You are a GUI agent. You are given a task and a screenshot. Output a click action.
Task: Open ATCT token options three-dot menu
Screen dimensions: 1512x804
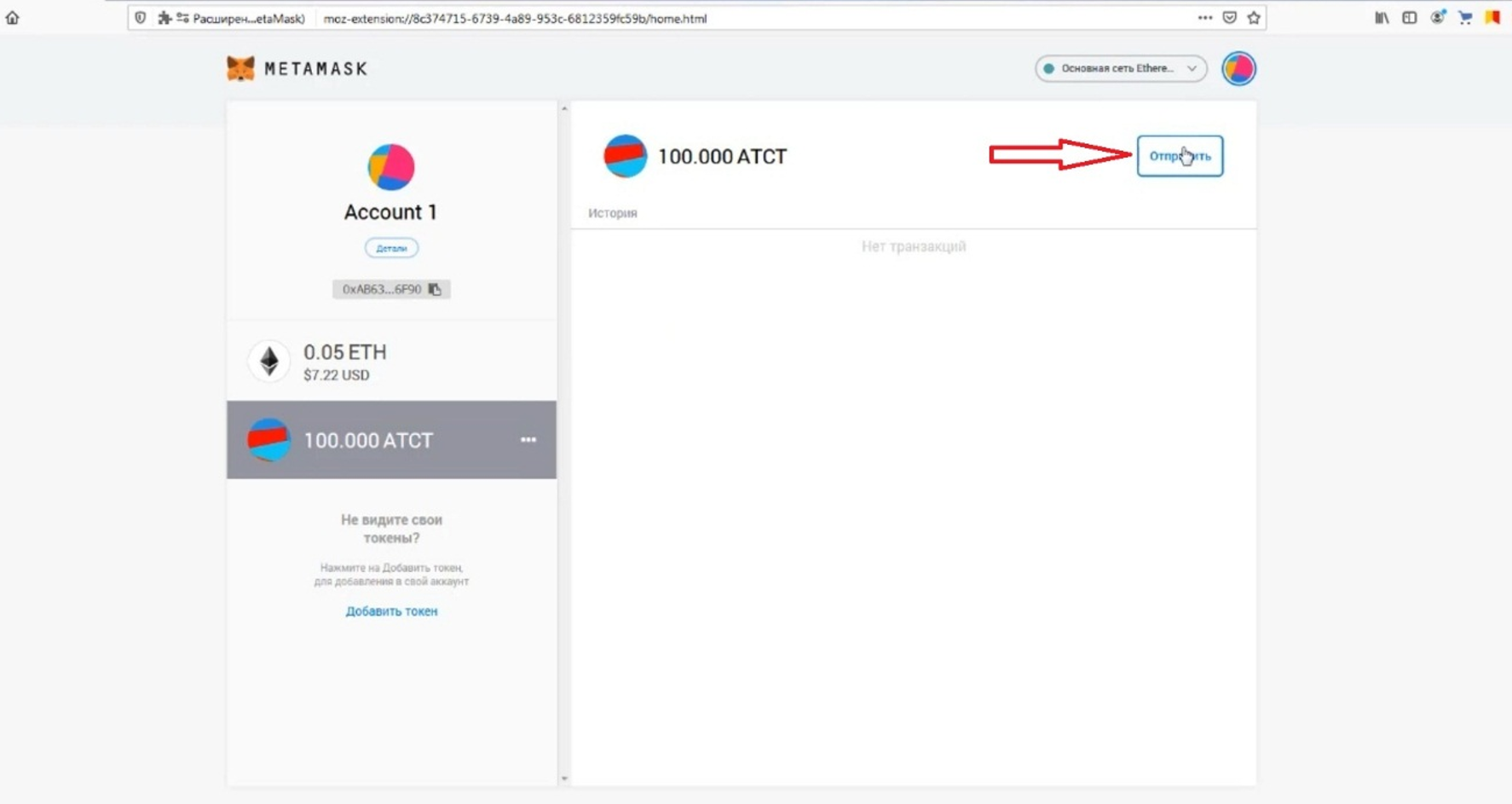tap(528, 440)
